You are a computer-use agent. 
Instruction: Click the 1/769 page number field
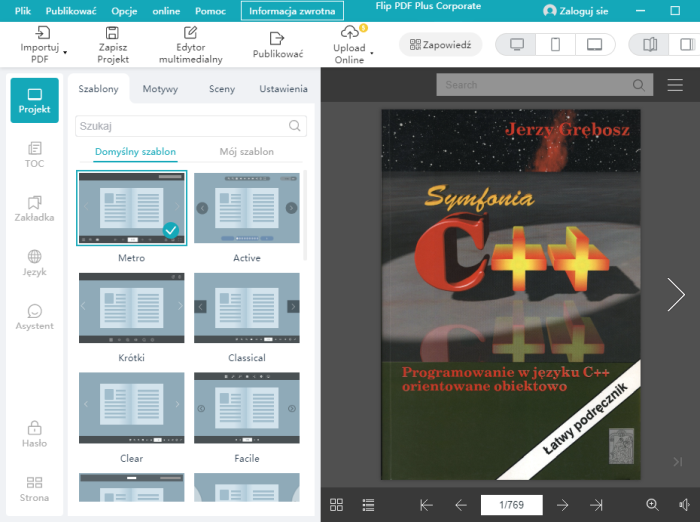coord(512,505)
